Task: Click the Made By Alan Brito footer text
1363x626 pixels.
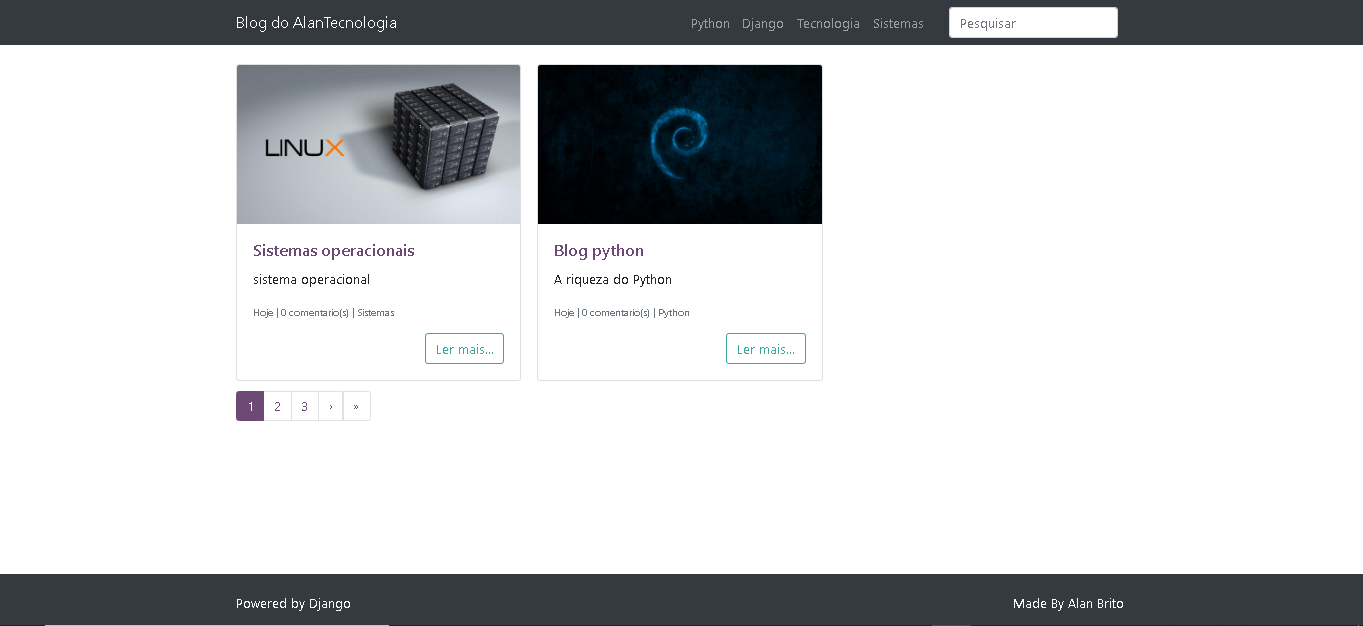Action: [x=1068, y=603]
